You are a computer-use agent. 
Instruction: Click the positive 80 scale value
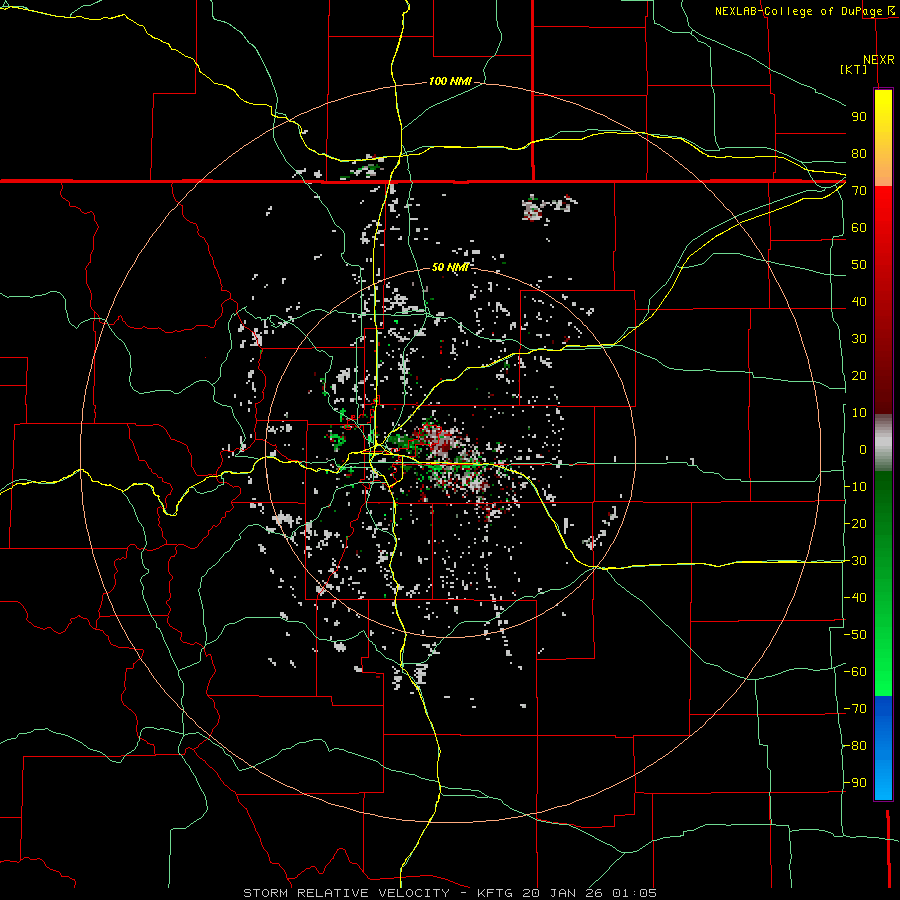point(859,153)
